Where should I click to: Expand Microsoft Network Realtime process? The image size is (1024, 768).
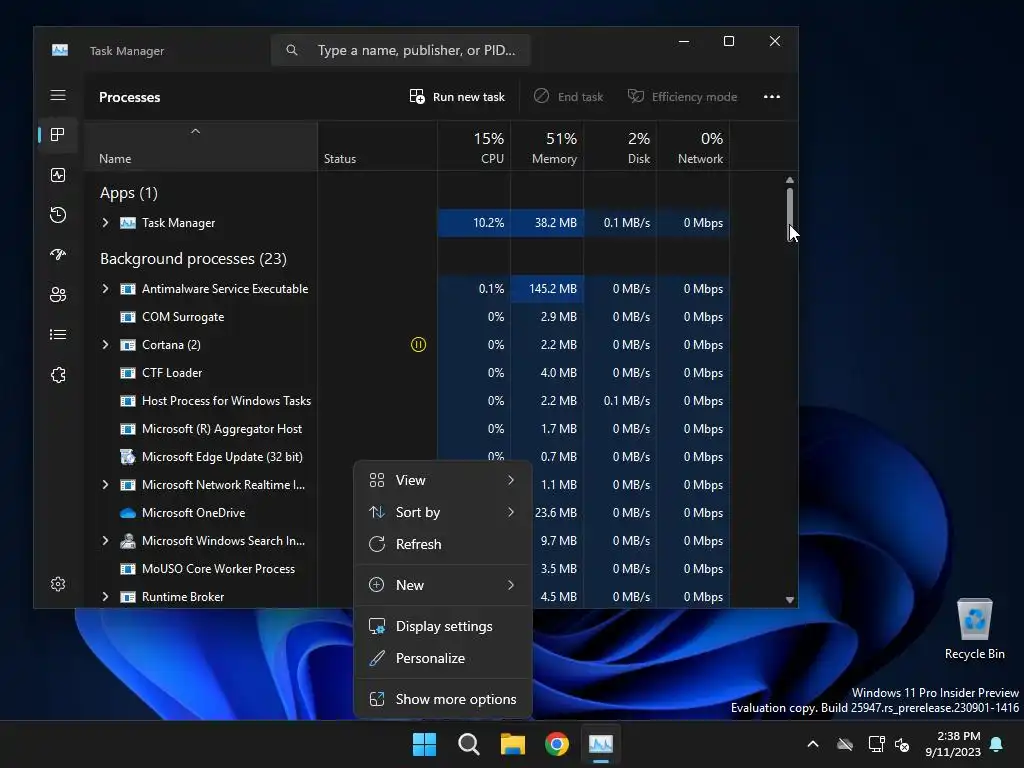click(105, 485)
